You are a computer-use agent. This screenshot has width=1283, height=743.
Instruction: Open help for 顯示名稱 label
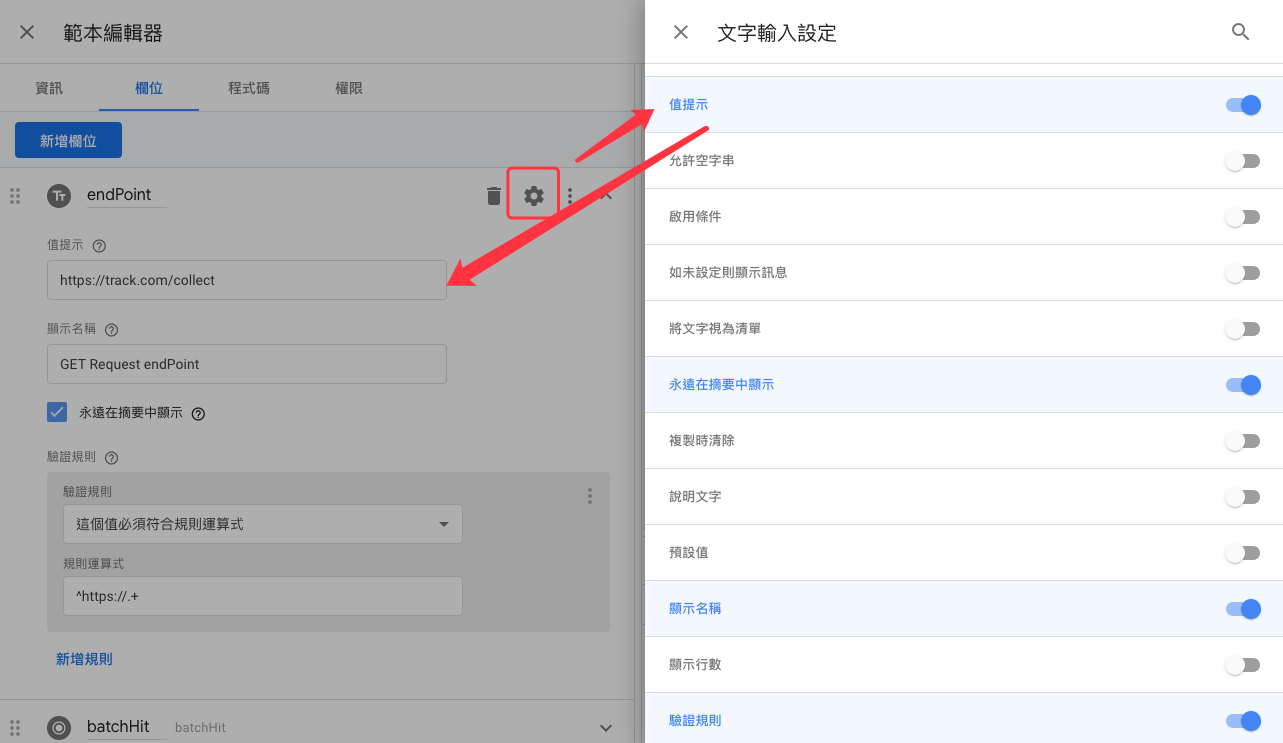pos(111,330)
